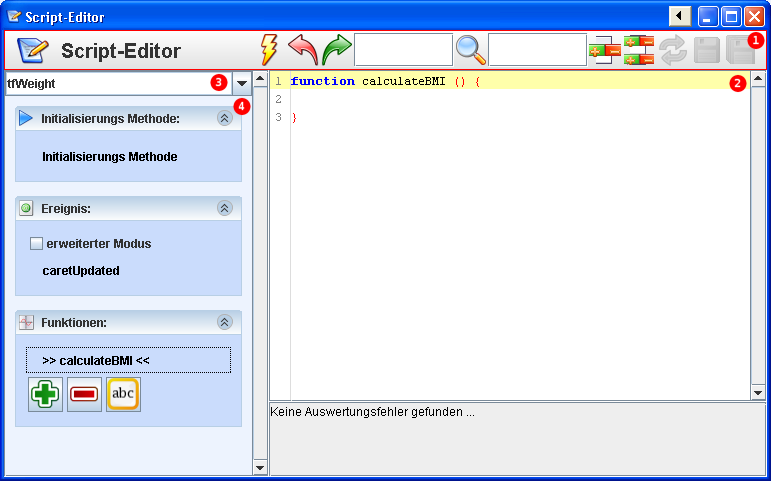This screenshot has width=771, height=481.
Task: Collapse the Ereignis section
Action: tap(224, 208)
